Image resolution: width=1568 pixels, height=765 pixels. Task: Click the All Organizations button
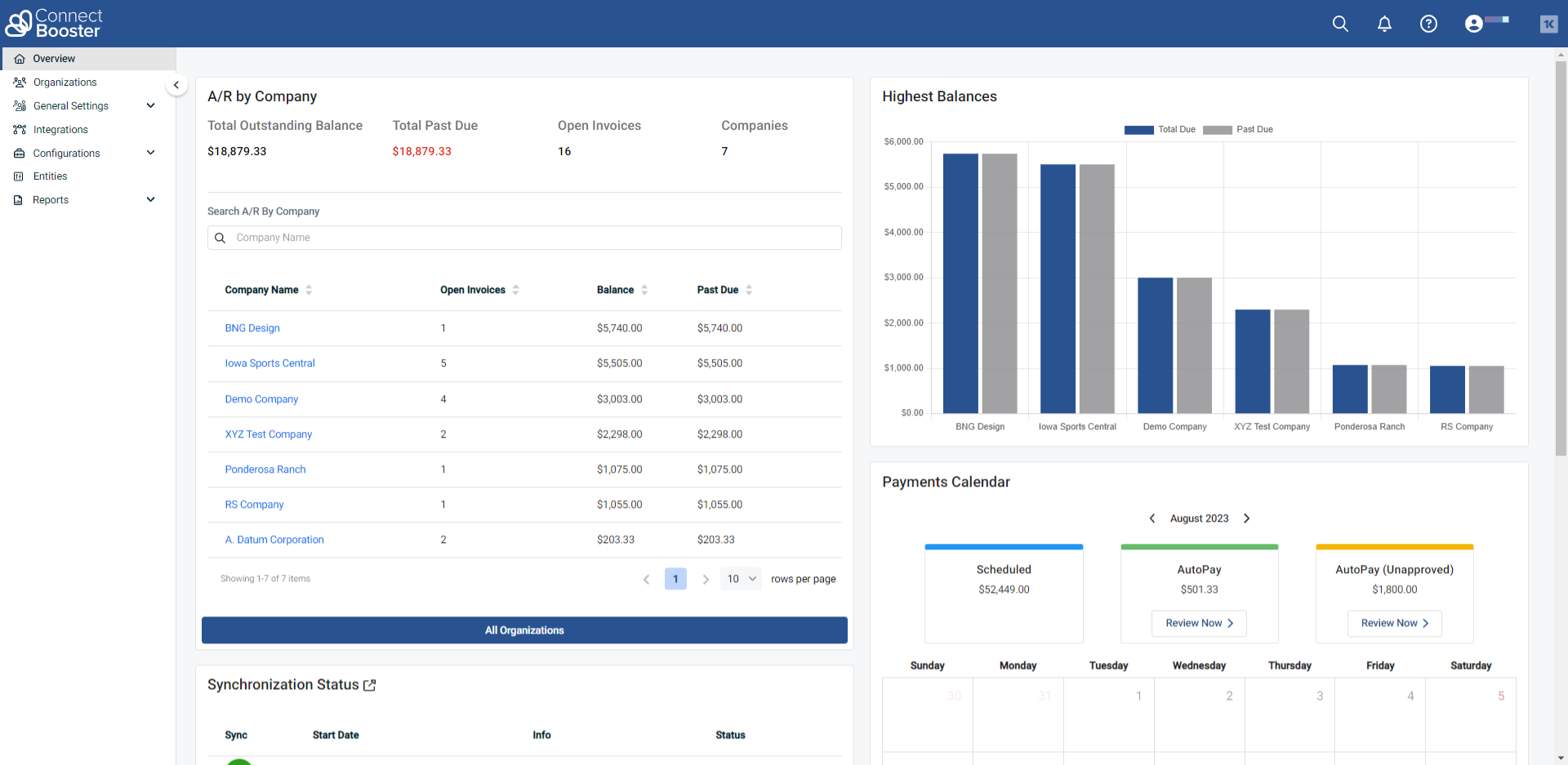click(524, 629)
